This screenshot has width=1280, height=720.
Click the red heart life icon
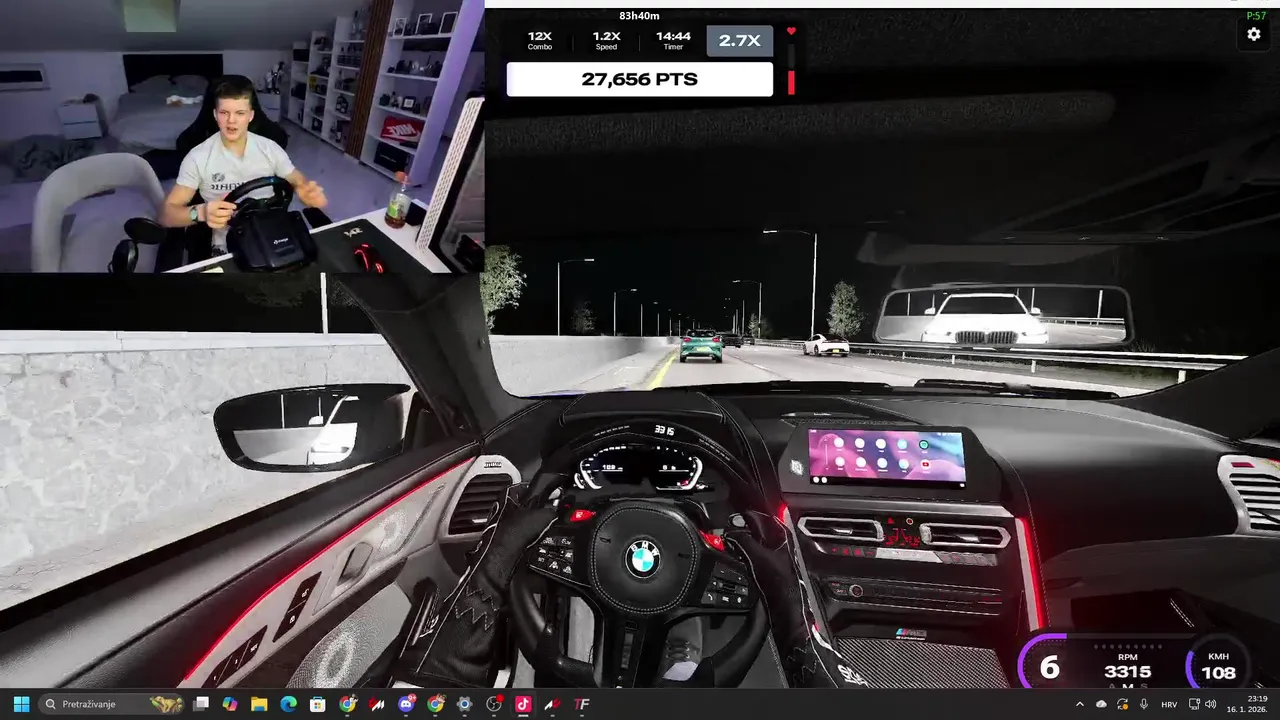click(791, 31)
